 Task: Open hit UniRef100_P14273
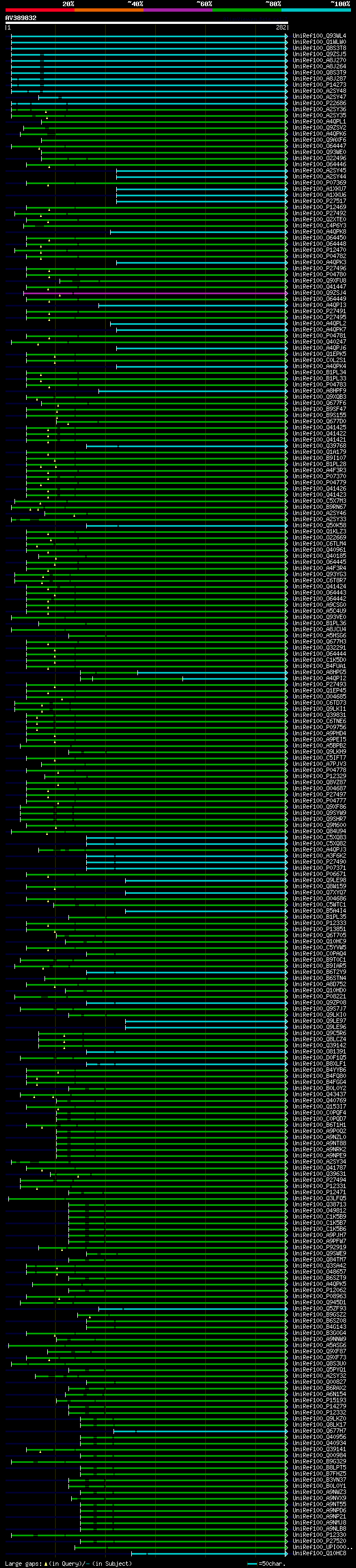[x=319, y=85]
